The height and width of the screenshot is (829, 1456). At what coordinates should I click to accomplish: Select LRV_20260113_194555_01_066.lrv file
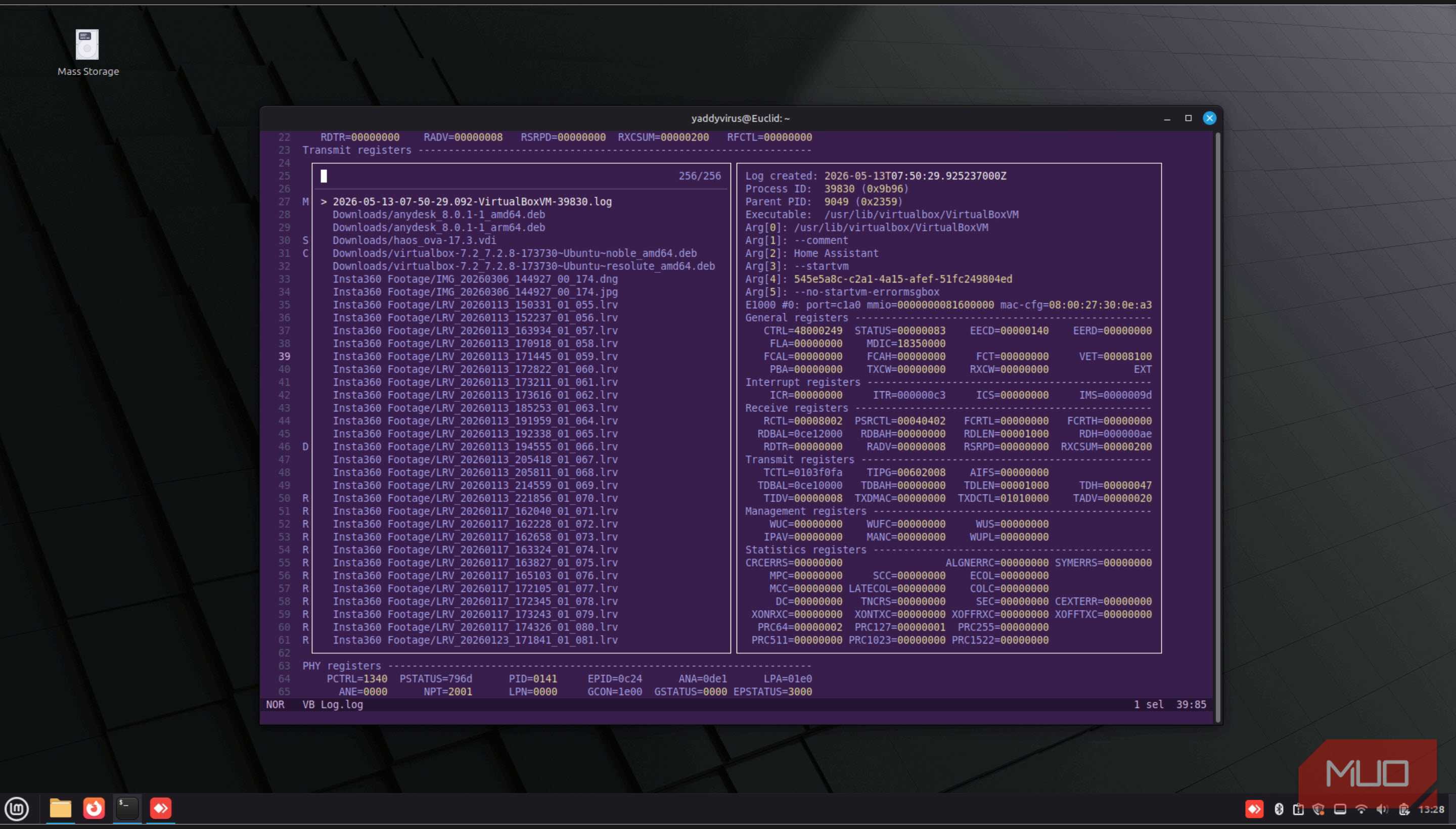pos(475,446)
